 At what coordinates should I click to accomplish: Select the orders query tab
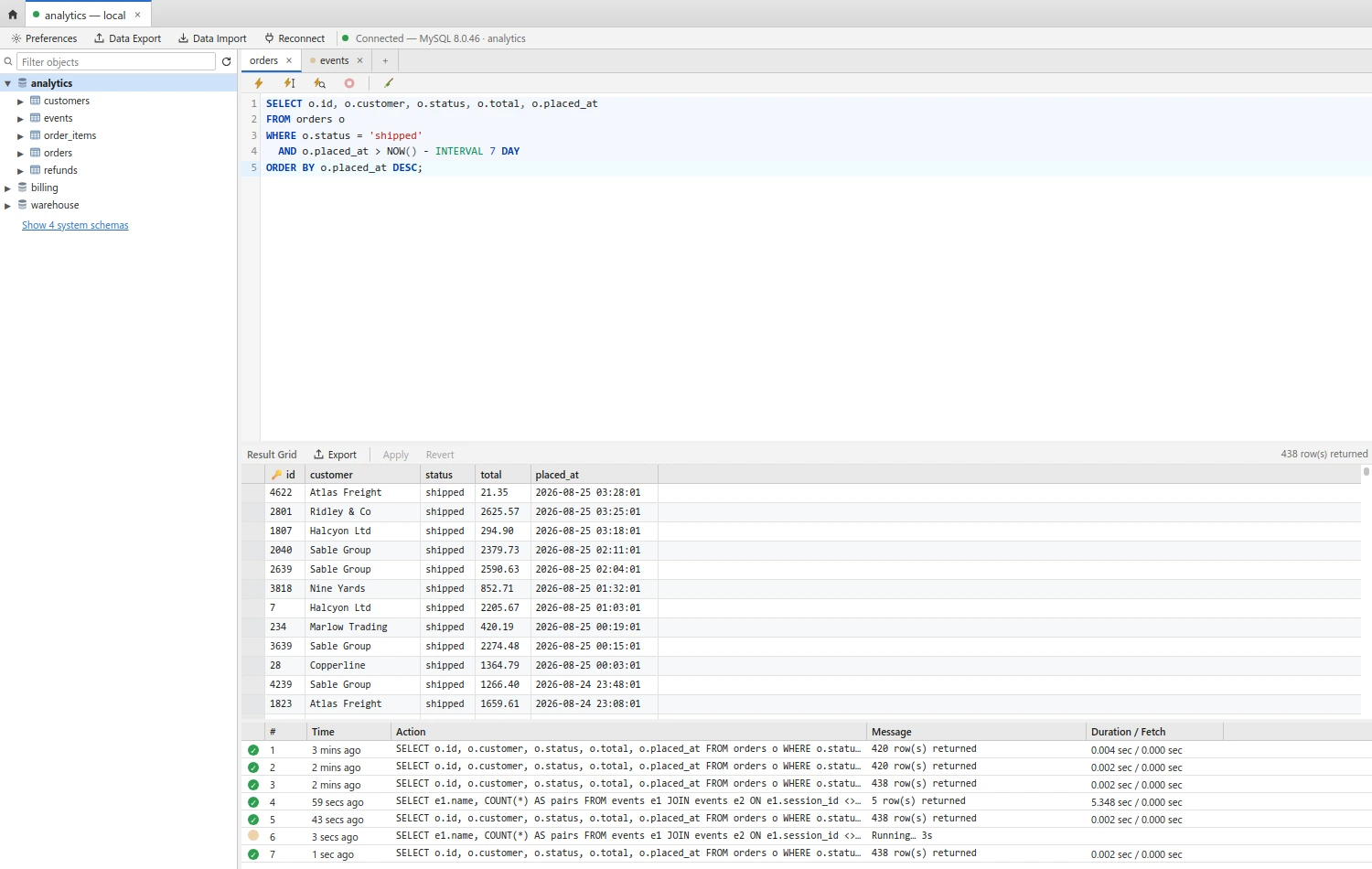[263, 60]
